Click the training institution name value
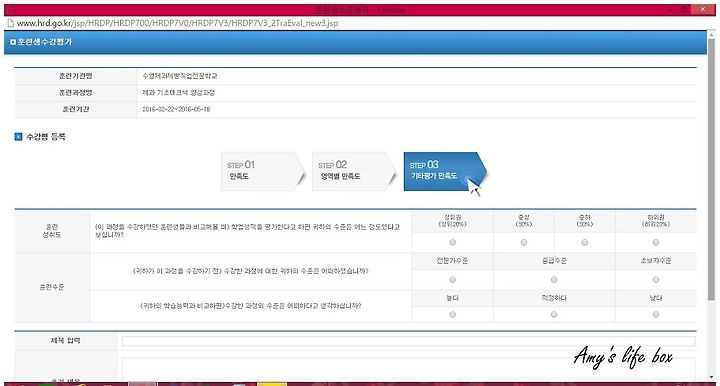720x386 pixels. tap(180, 76)
